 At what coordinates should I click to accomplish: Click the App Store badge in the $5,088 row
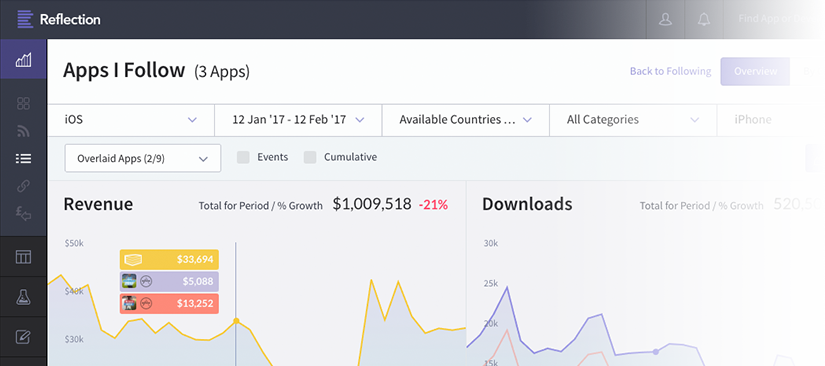(146, 281)
